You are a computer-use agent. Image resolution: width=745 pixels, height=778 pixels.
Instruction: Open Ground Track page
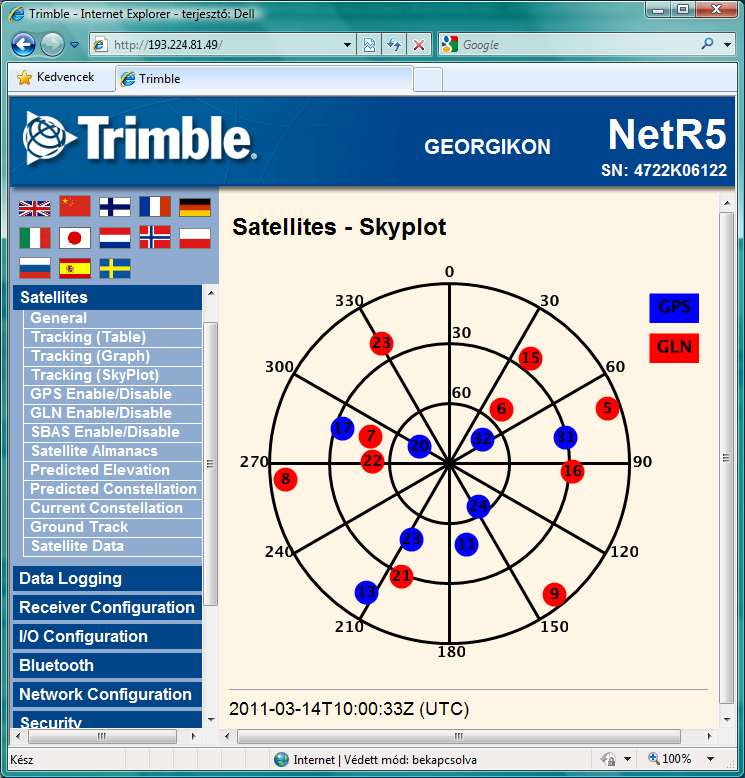(113, 527)
